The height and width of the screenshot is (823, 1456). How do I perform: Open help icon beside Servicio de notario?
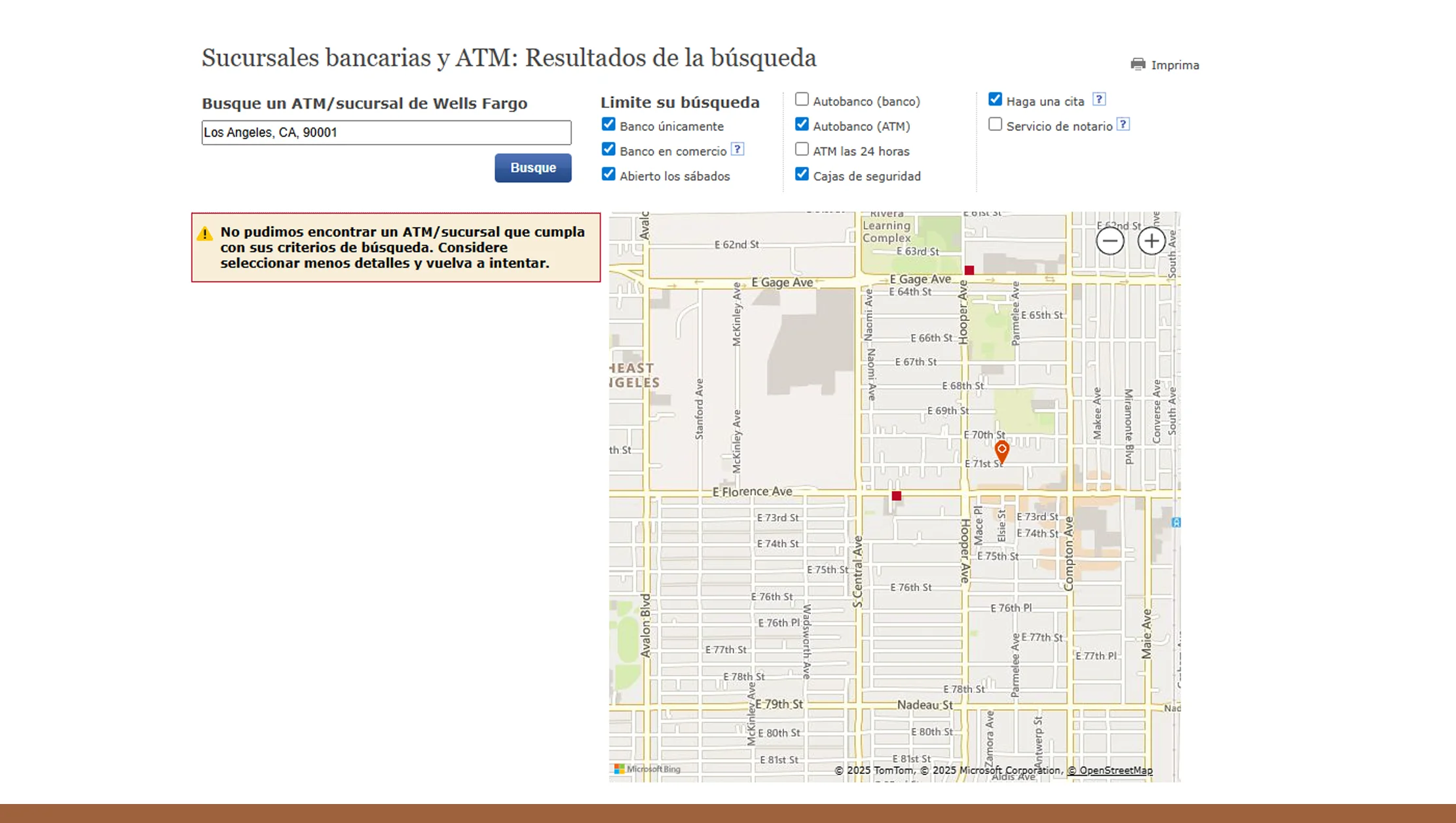click(x=1123, y=124)
